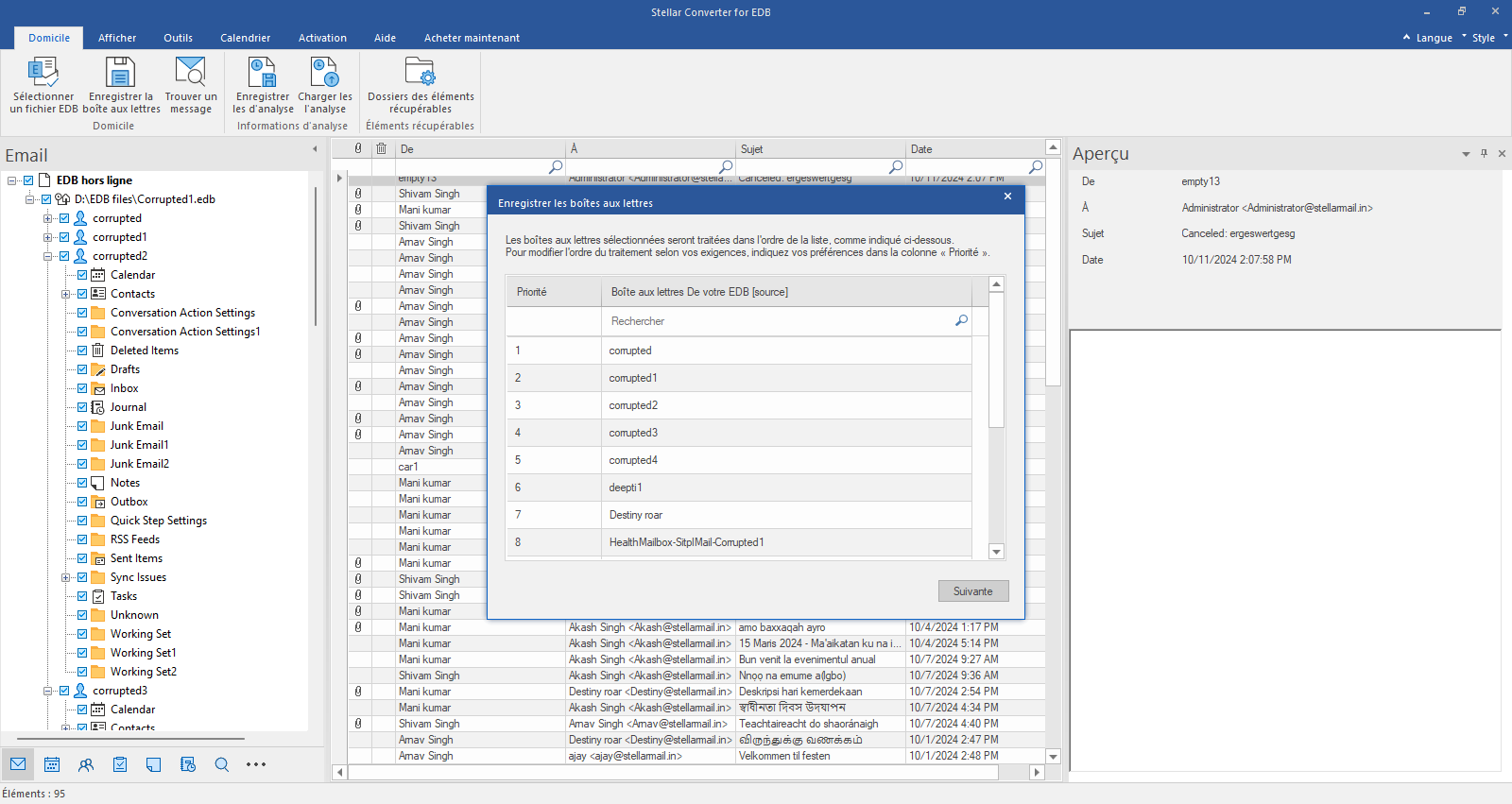Open the Outils ribbon tab
Image resolution: width=1512 pixels, height=804 pixels.
pyautogui.click(x=178, y=38)
